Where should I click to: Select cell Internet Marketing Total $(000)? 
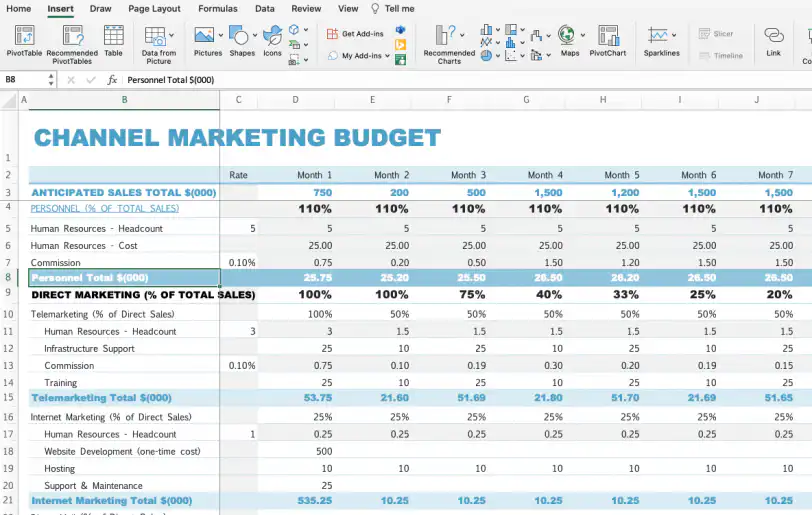[124, 500]
